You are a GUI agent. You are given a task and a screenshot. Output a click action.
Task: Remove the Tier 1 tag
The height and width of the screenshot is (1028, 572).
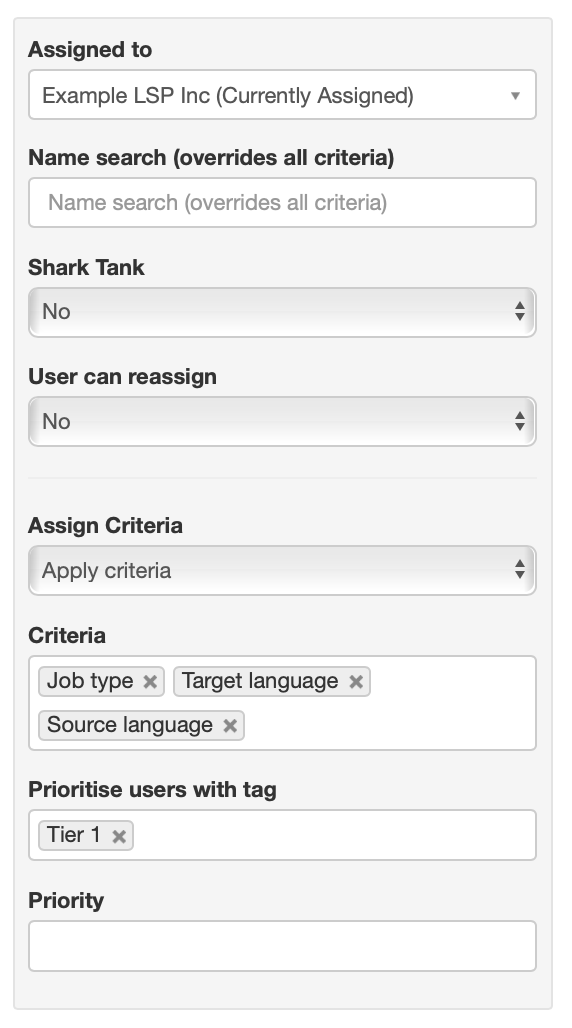pos(119,836)
